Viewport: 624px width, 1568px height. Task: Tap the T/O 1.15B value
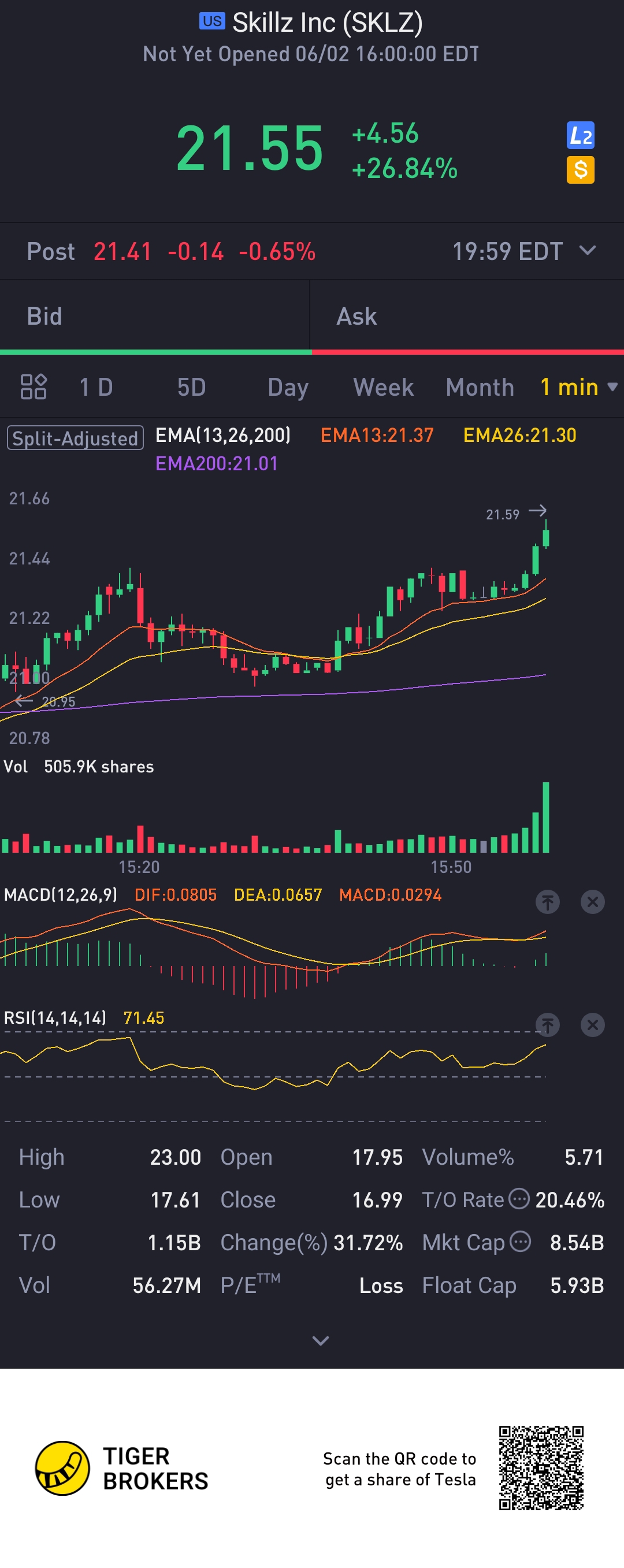click(174, 1243)
